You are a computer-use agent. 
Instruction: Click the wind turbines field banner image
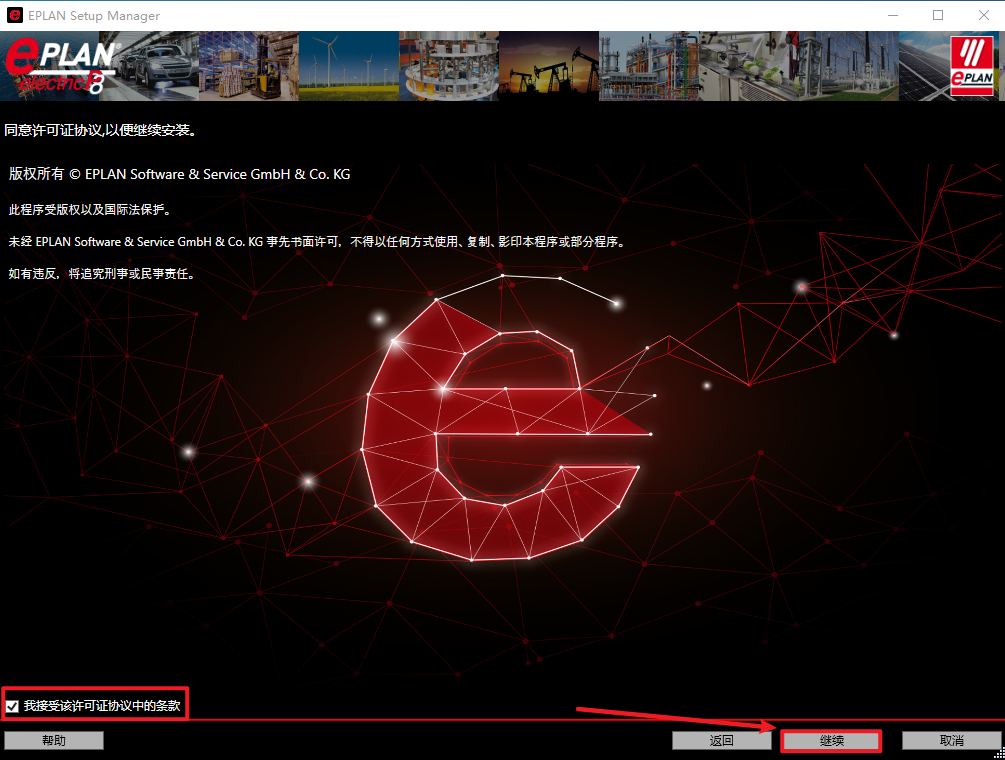pyautogui.click(x=348, y=65)
